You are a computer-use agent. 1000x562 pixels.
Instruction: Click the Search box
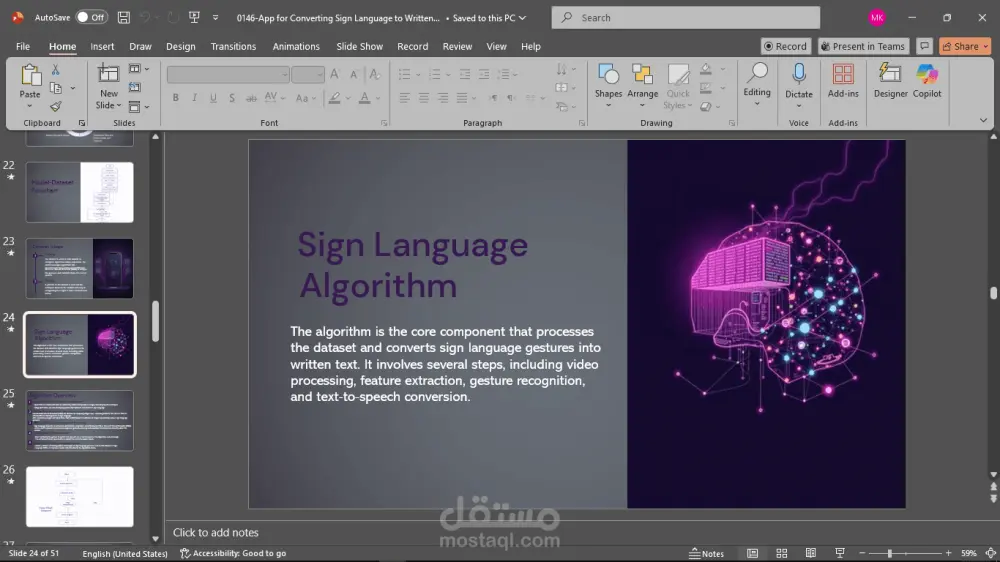[686, 18]
